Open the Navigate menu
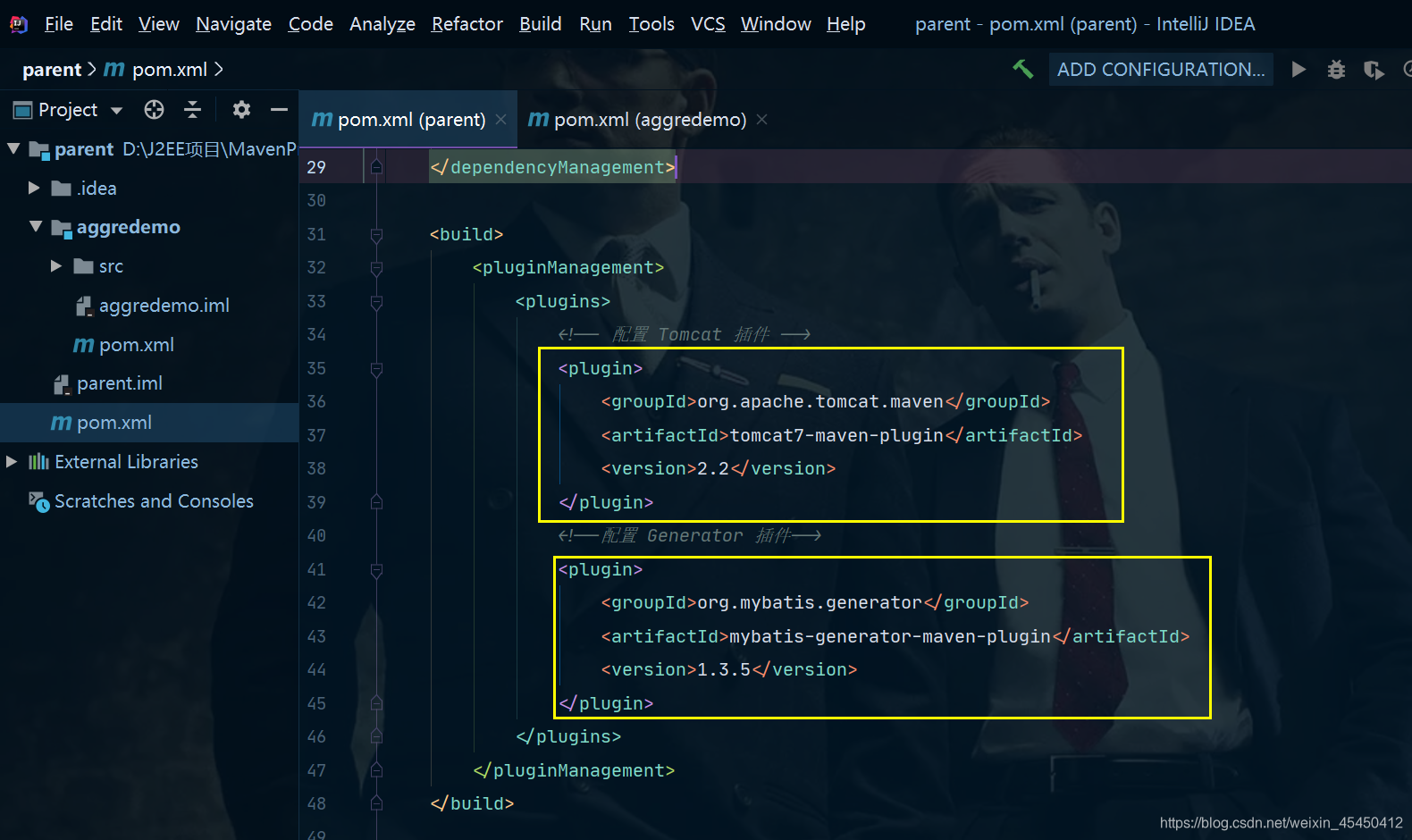Viewport: 1412px width, 840px height. tap(233, 24)
